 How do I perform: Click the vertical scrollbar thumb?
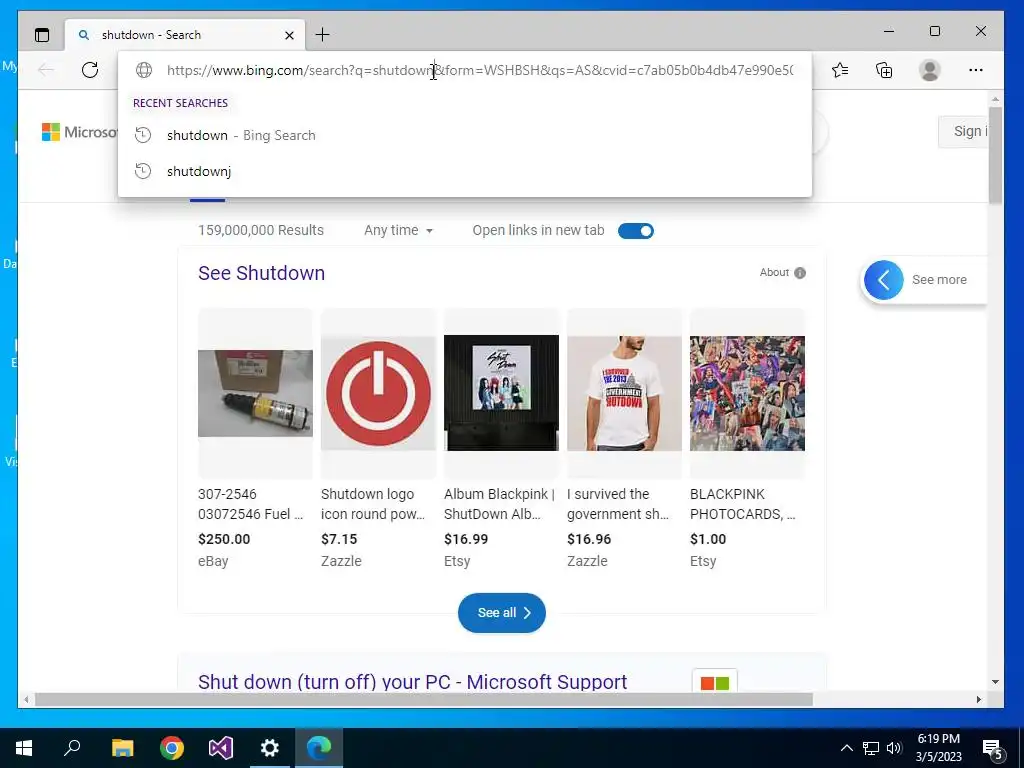pos(995,155)
